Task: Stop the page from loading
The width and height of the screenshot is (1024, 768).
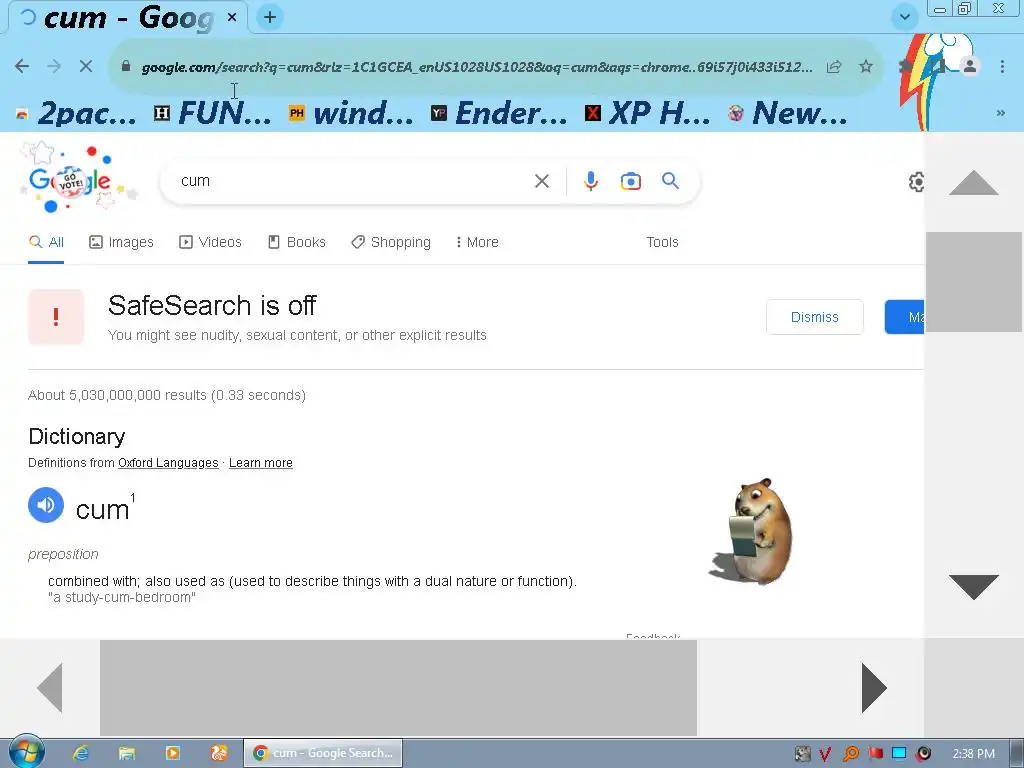Action: 86,66
